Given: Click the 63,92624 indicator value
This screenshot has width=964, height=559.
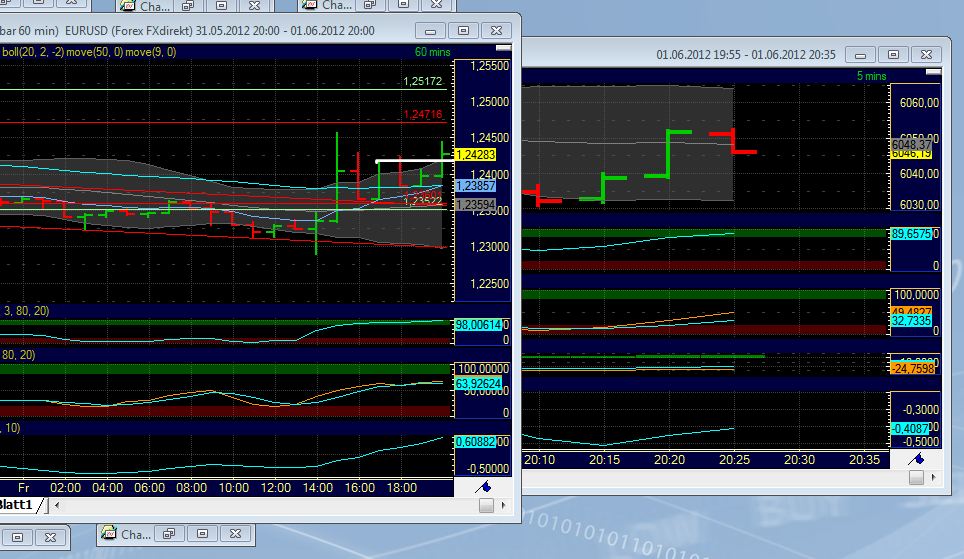Looking at the screenshot, I should pyautogui.click(x=478, y=384).
